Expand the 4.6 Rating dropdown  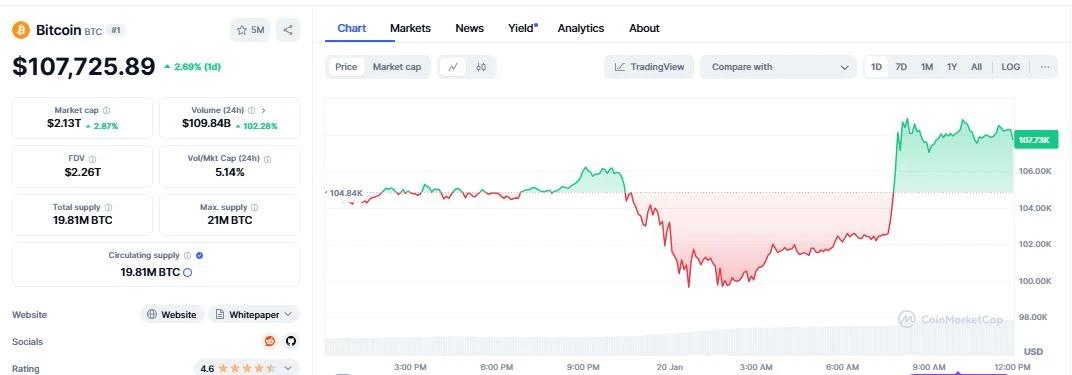click(x=247, y=368)
